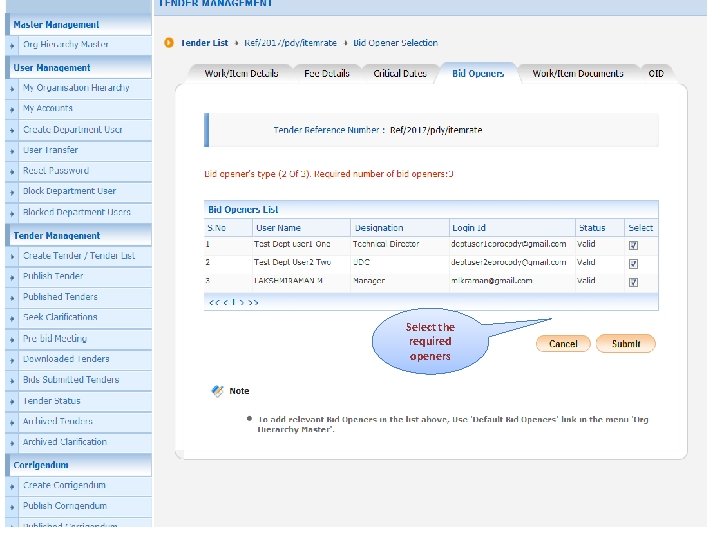Click the Master Management section header
720x540 pixels.
(x=78, y=25)
